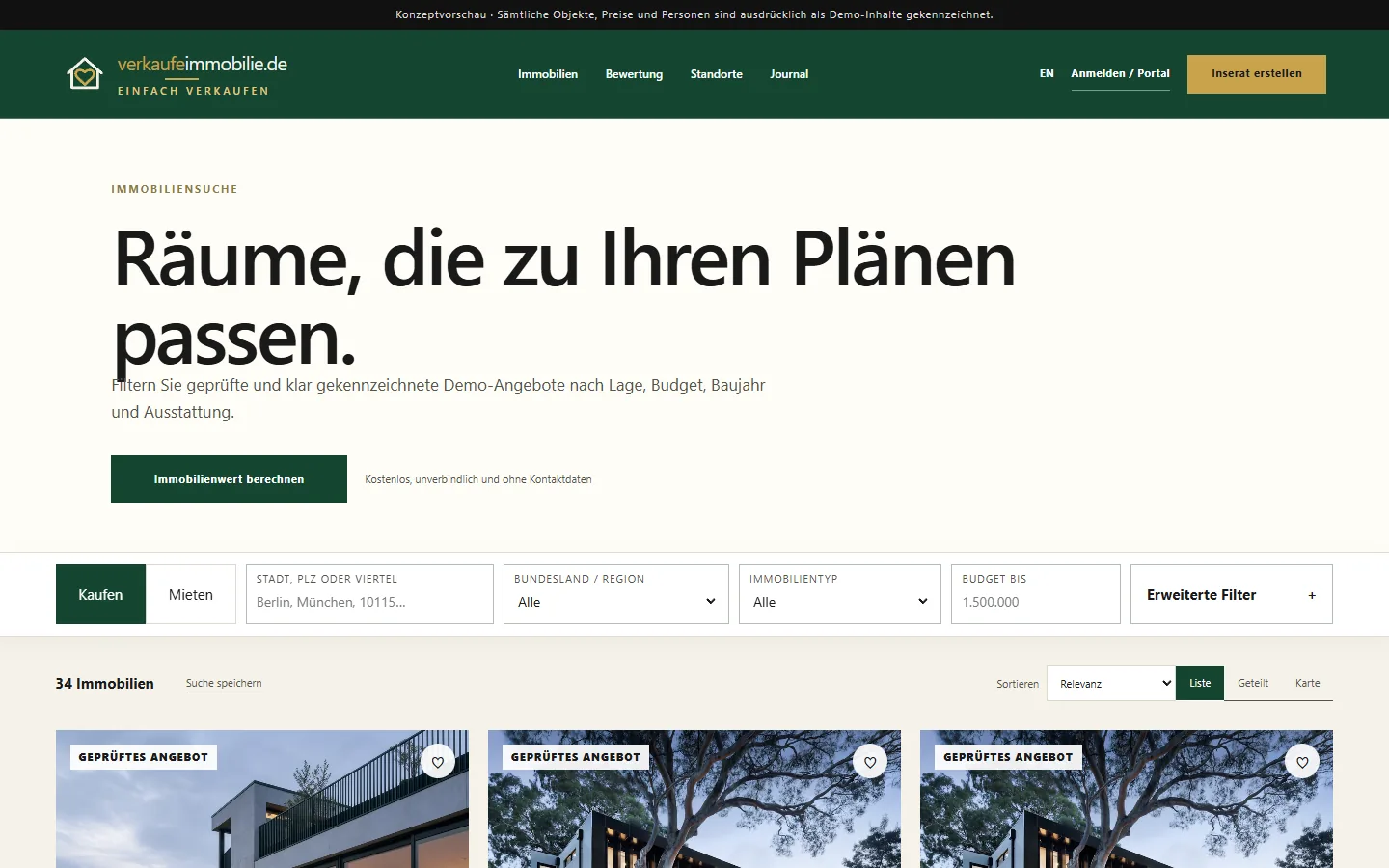Click the 'Sortieren' label

tap(1018, 684)
